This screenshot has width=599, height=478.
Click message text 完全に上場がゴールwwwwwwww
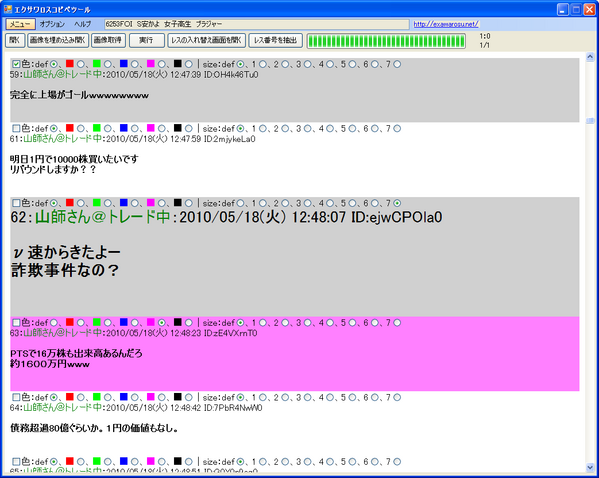pos(79,95)
